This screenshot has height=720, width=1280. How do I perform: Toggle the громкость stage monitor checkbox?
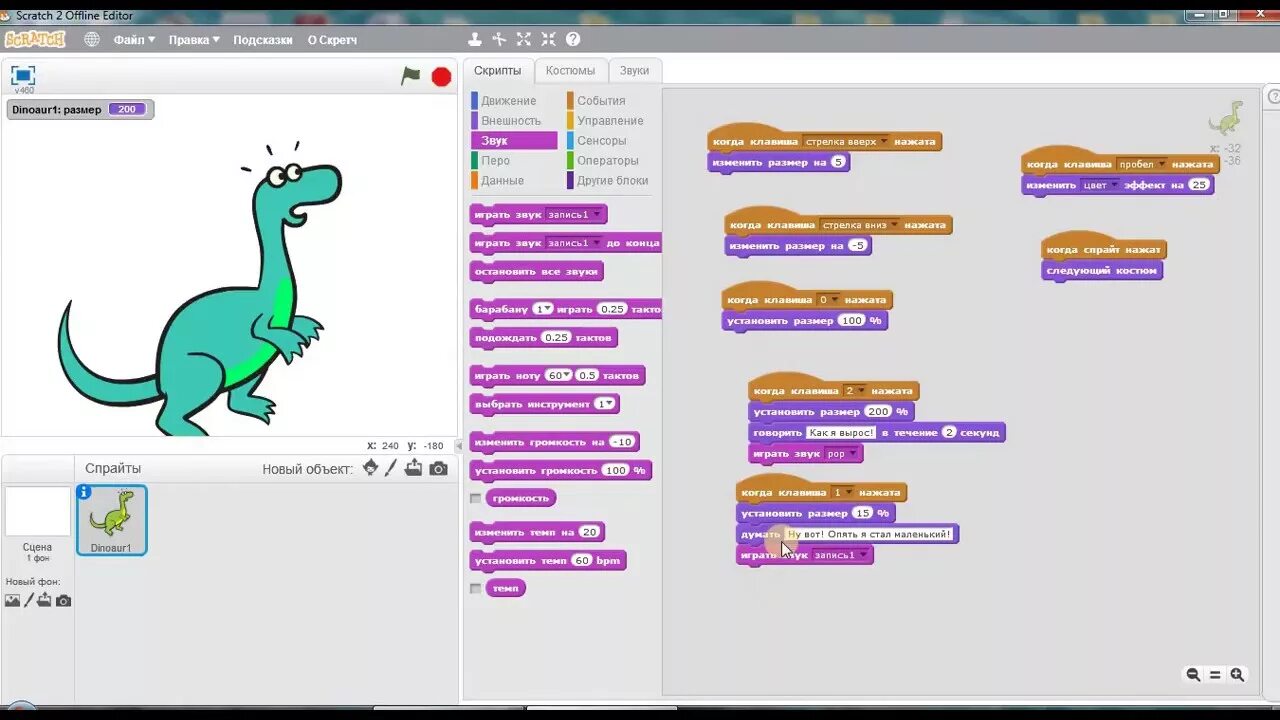click(x=476, y=498)
